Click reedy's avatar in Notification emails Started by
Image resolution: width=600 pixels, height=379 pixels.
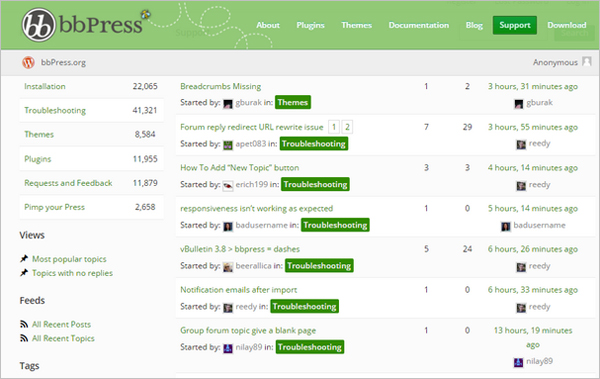tap(228, 307)
